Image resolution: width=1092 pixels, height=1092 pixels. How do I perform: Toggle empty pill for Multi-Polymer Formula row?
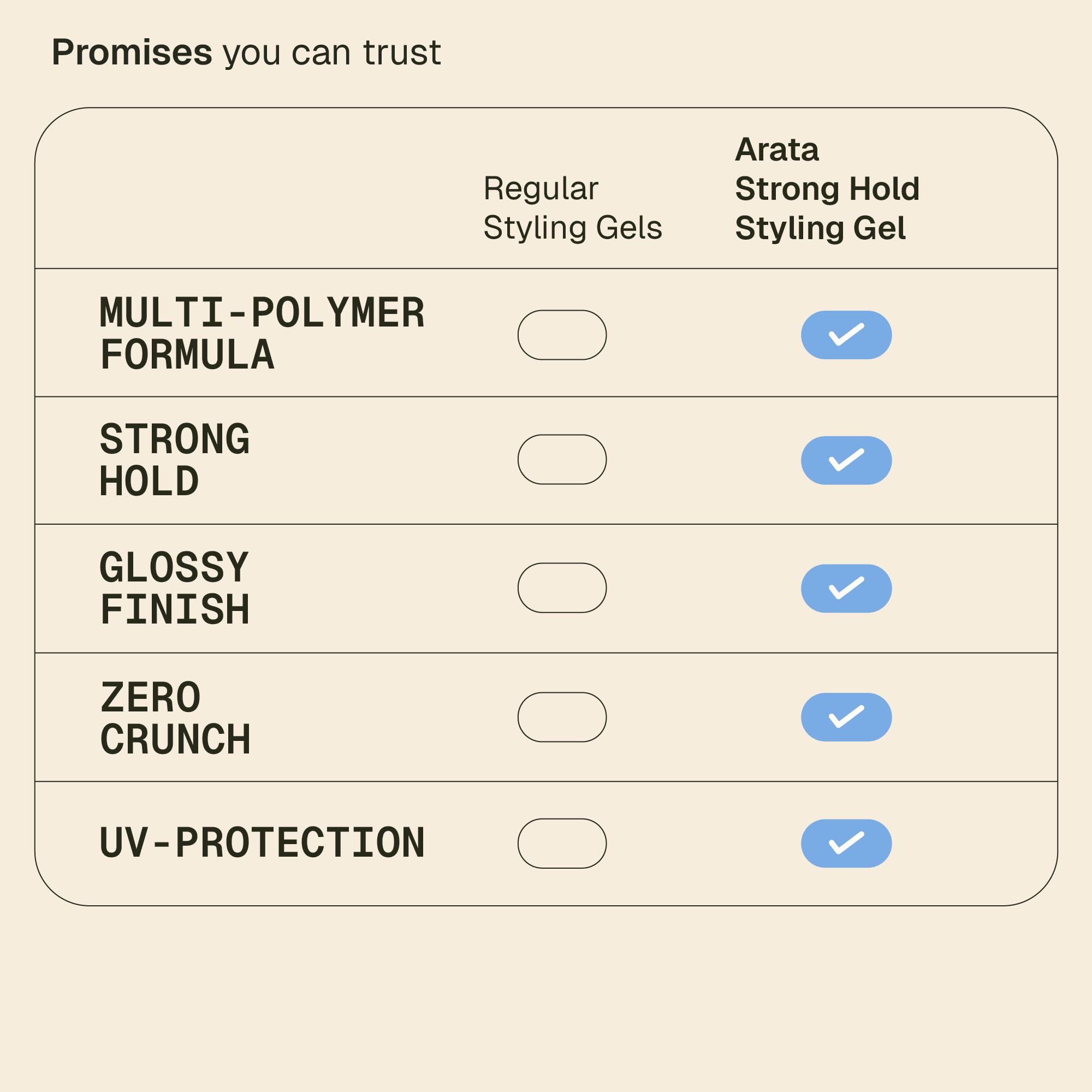point(562,335)
